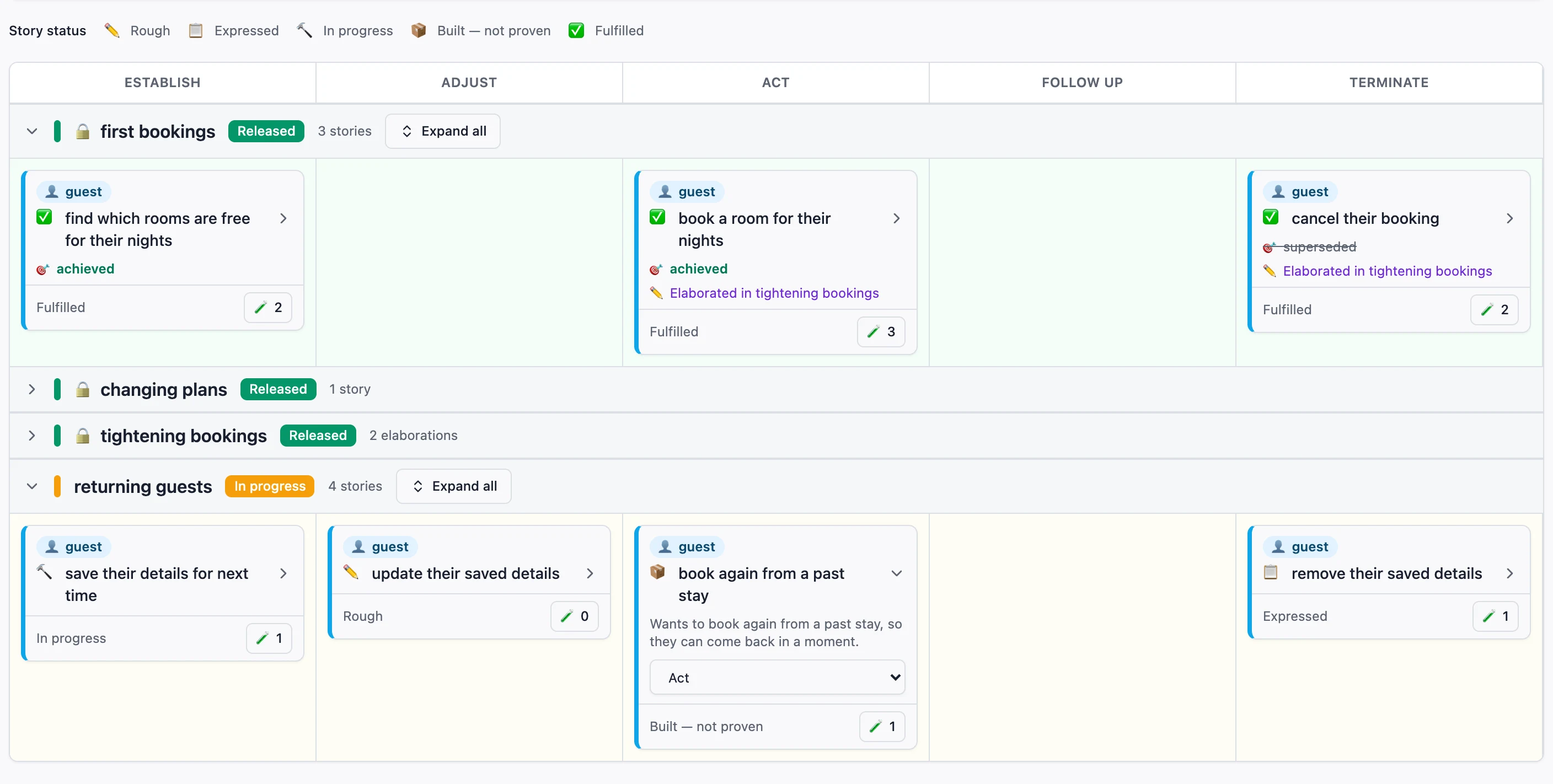Expand the 'update their saved details' card
Image resolution: width=1553 pixels, height=784 pixels.
point(590,573)
